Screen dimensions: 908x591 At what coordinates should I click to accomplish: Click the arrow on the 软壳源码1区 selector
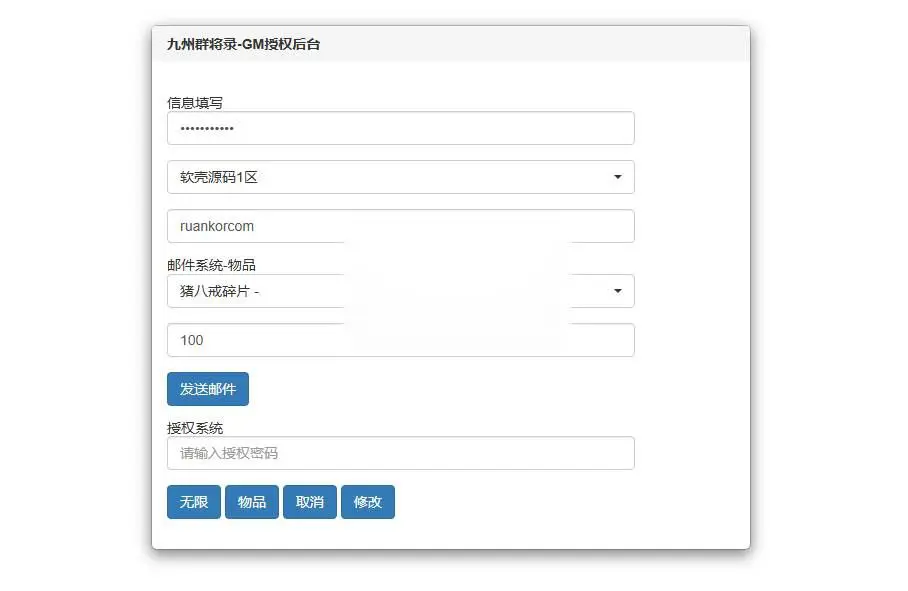[618, 177]
